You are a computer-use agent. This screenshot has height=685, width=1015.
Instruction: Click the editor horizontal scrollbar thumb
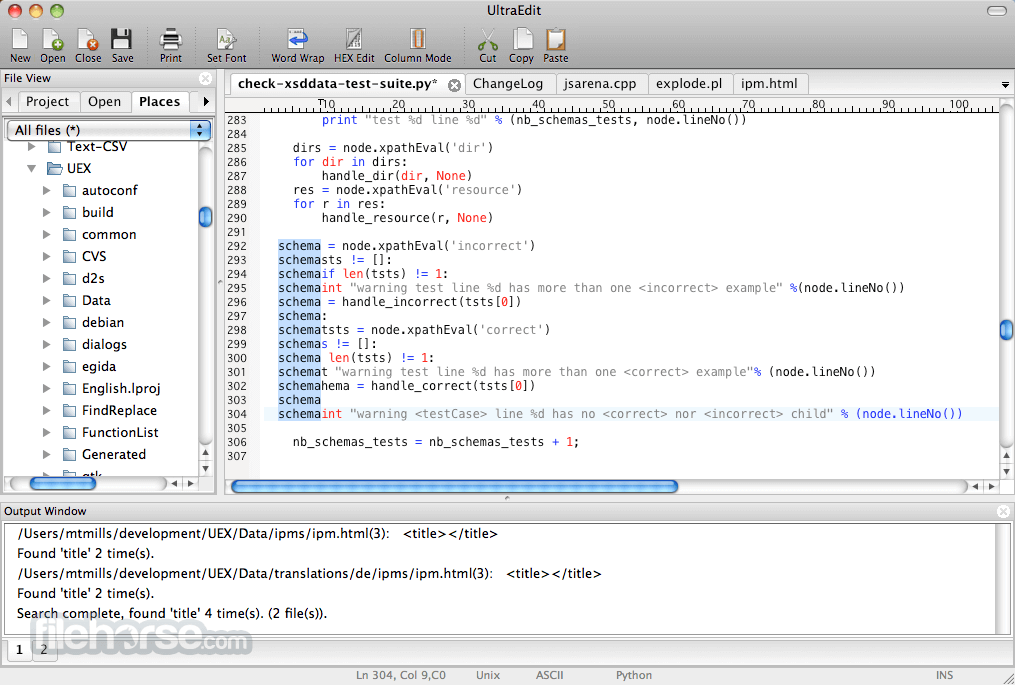[454, 486]
